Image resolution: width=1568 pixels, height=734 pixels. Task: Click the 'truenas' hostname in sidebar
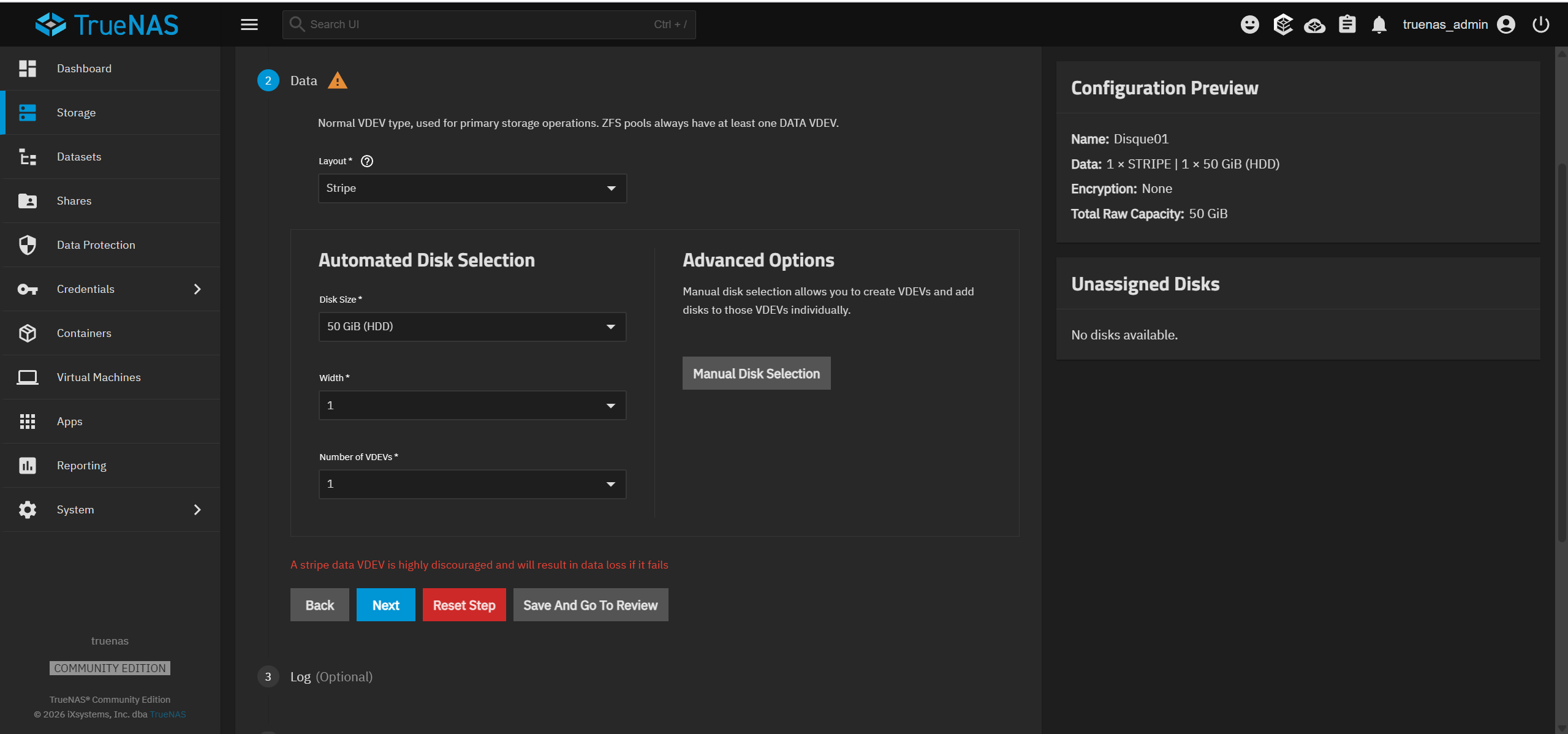(110, 641)
